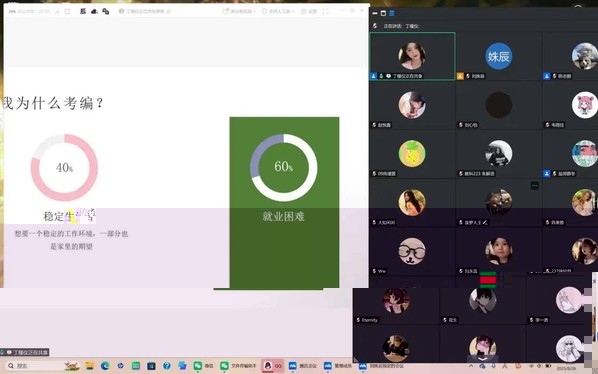Open the 文件传输助手 taskbar window
Image resolution: width=598 pixels, height=374 pixels.
[x=238, y=366]
